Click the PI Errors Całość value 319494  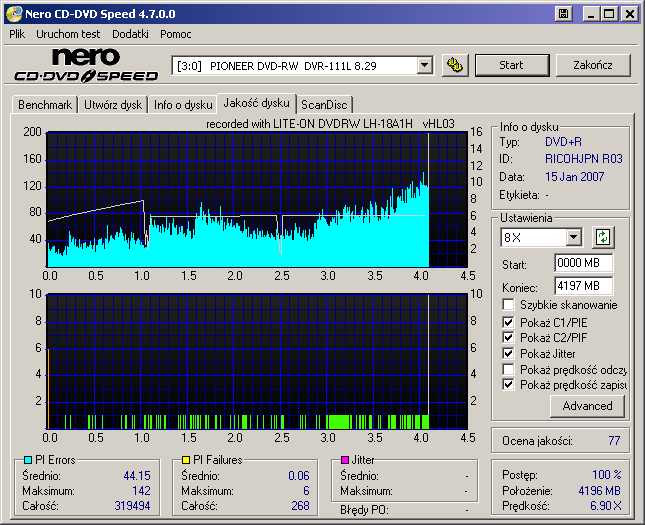tap(132, 506)
